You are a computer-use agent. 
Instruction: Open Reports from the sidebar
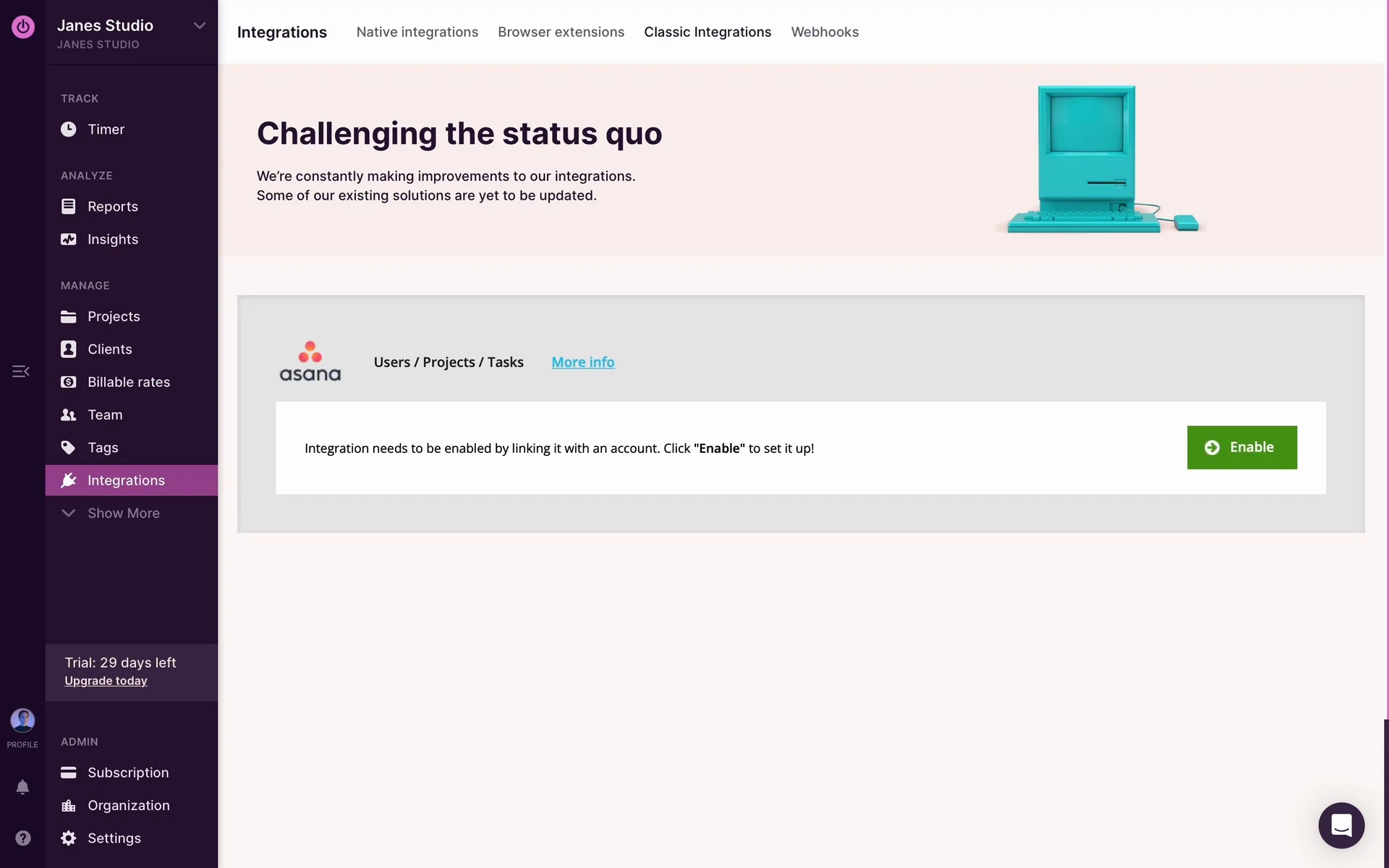click(x=112, y=207)
